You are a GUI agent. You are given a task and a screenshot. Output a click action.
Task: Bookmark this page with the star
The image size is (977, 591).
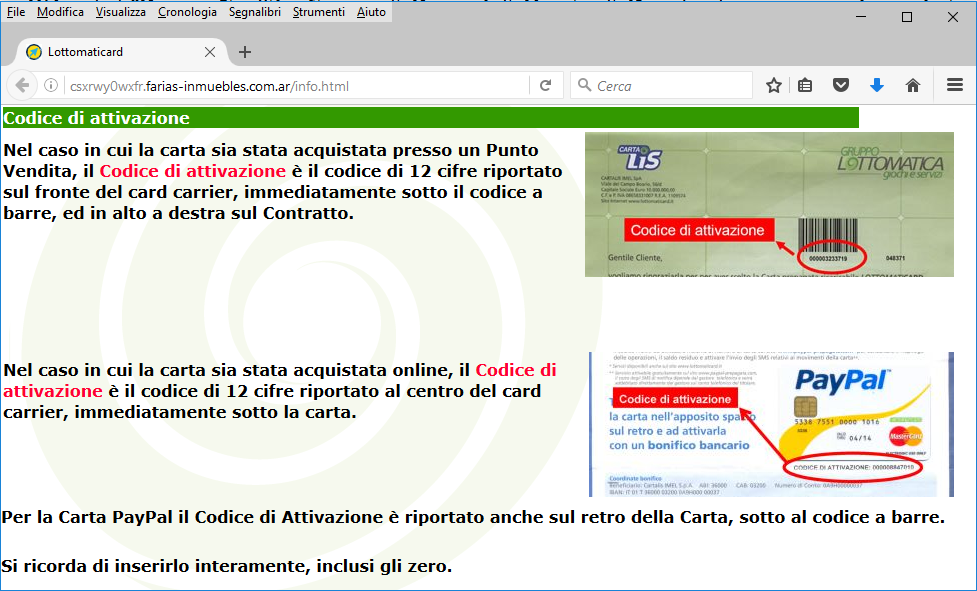click(774, 85)
